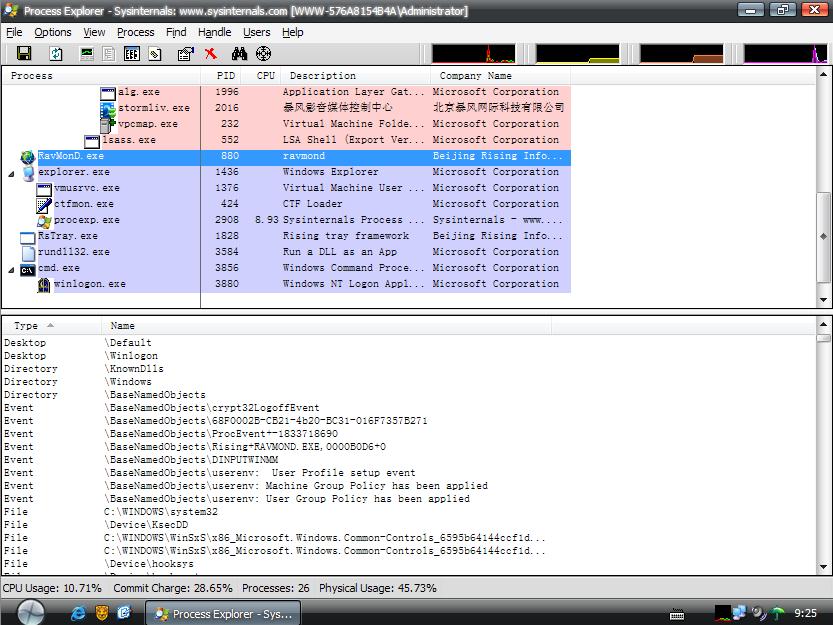Viewport: 833px width, 625px height.
Task: Collapse the cmd.exe process tree
Action: [x=12, y=269]
